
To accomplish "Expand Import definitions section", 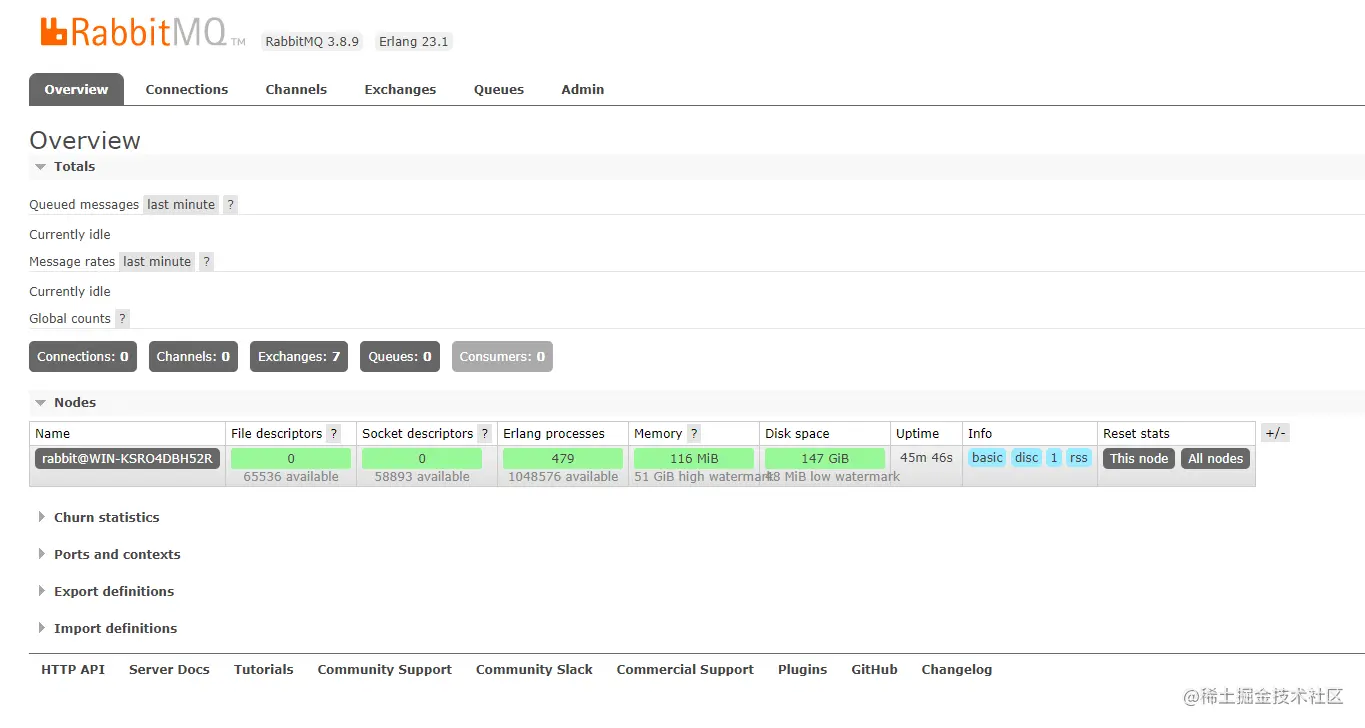I will [x=107, y=628].
